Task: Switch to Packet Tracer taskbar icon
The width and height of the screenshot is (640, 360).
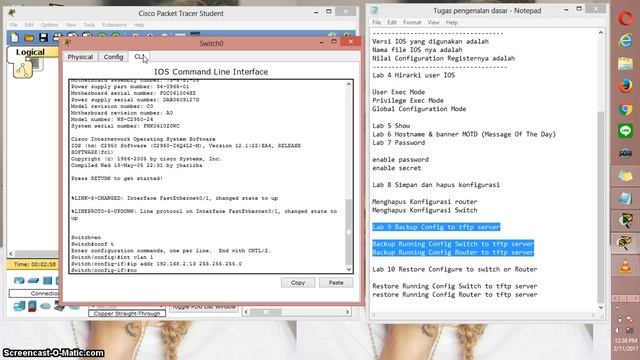Action: 625,243
